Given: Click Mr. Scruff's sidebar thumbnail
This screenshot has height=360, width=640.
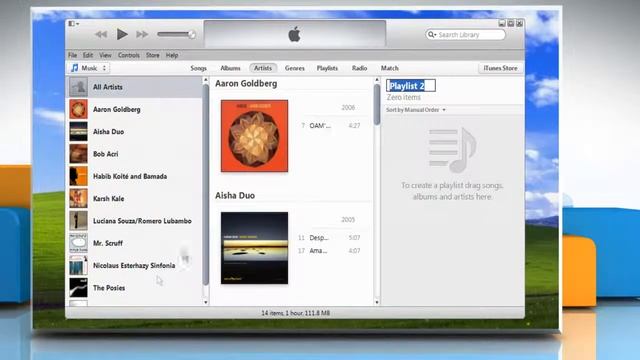Looking at the screenshot, I should (78, 243).
